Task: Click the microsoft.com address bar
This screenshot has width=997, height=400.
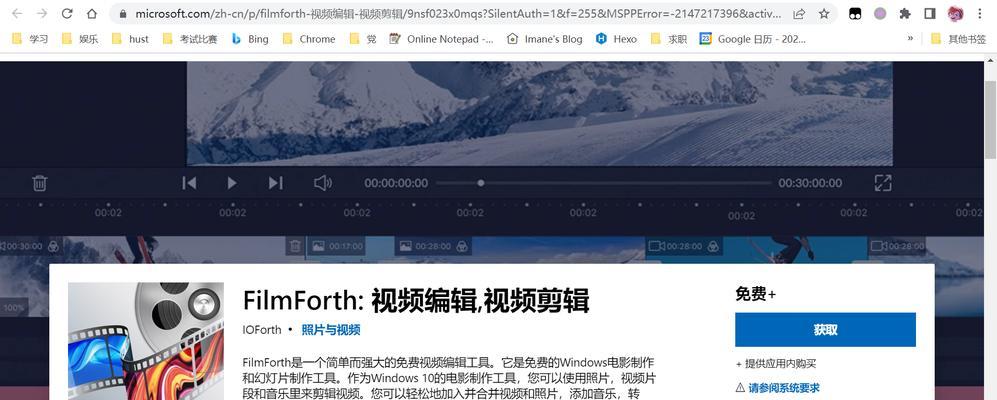Action: [x=458, y=13]
